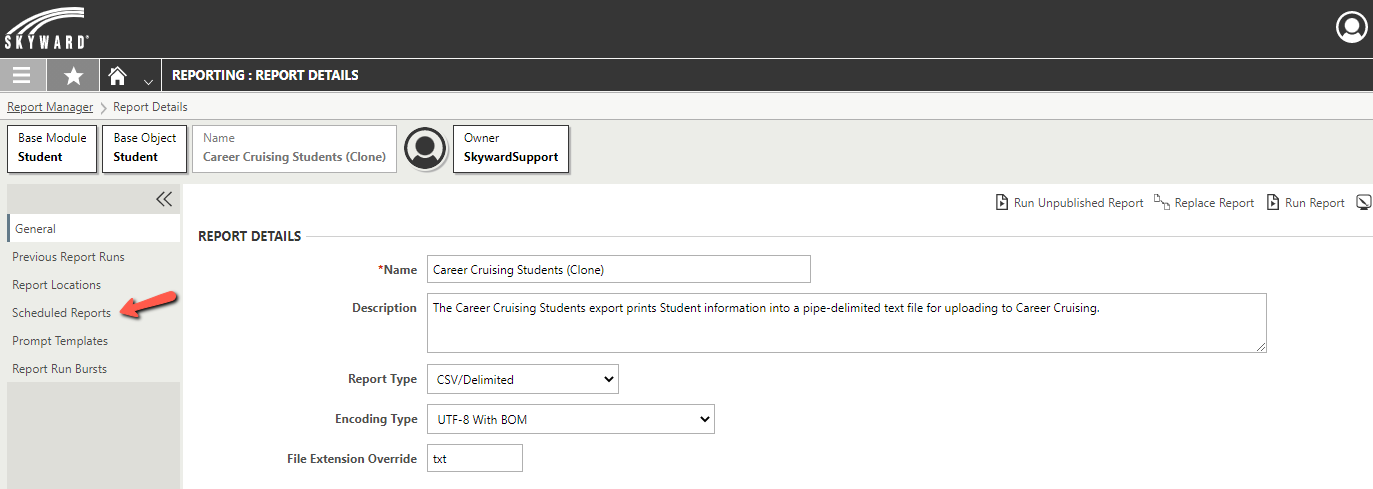Focus the report Name input field

pos(618,269)
